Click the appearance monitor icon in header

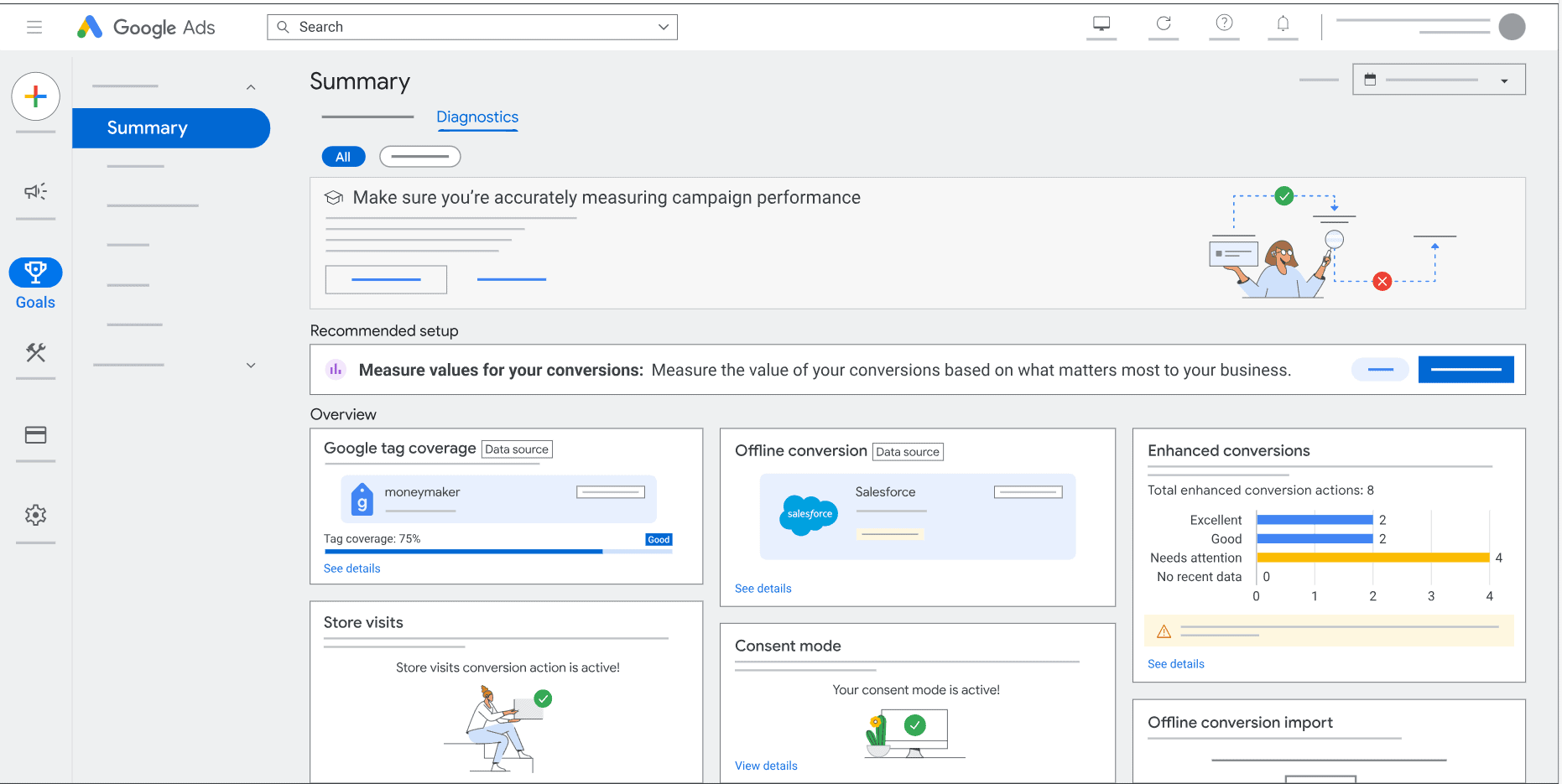(x=1101, y=23)
